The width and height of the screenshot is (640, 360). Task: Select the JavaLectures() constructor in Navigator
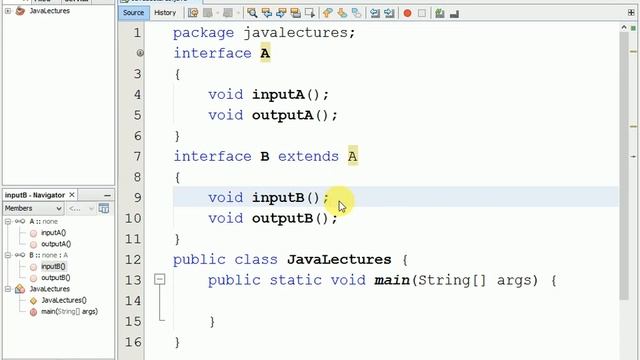pyautogui.click(x=64, y=300)
